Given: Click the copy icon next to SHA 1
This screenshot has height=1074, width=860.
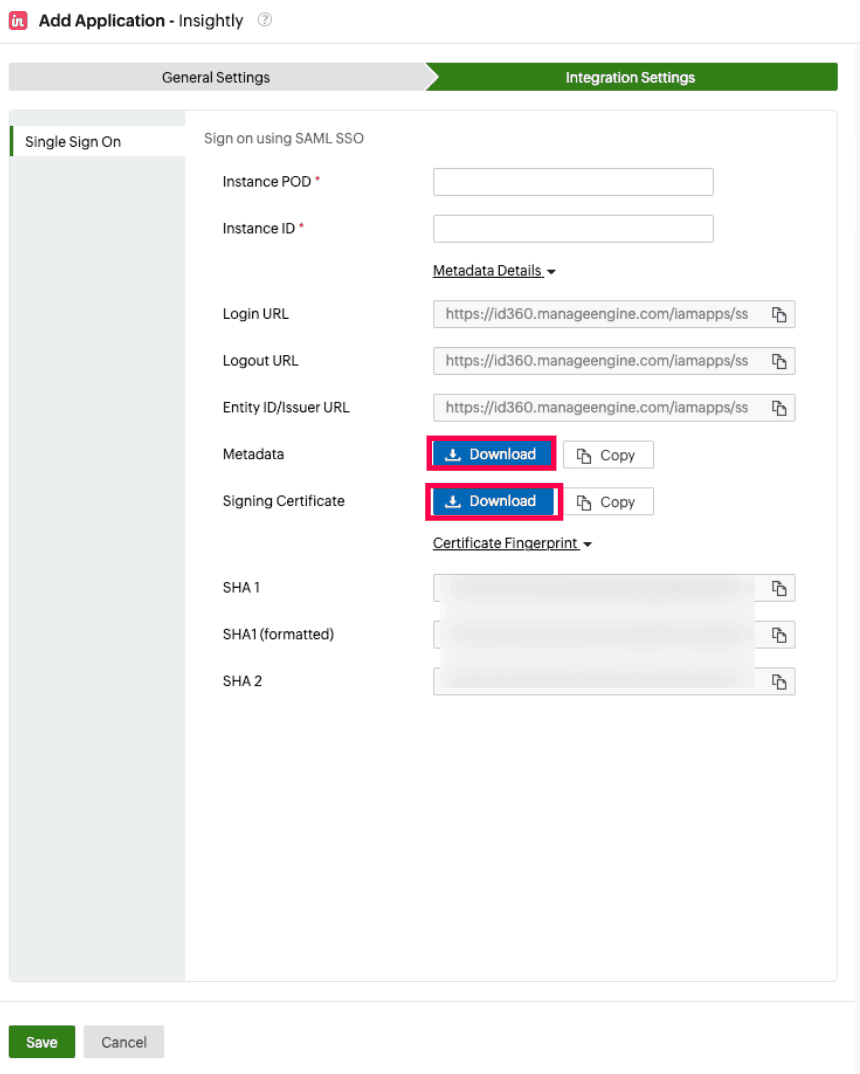Looking at the screenshot, I should (779, 587).
